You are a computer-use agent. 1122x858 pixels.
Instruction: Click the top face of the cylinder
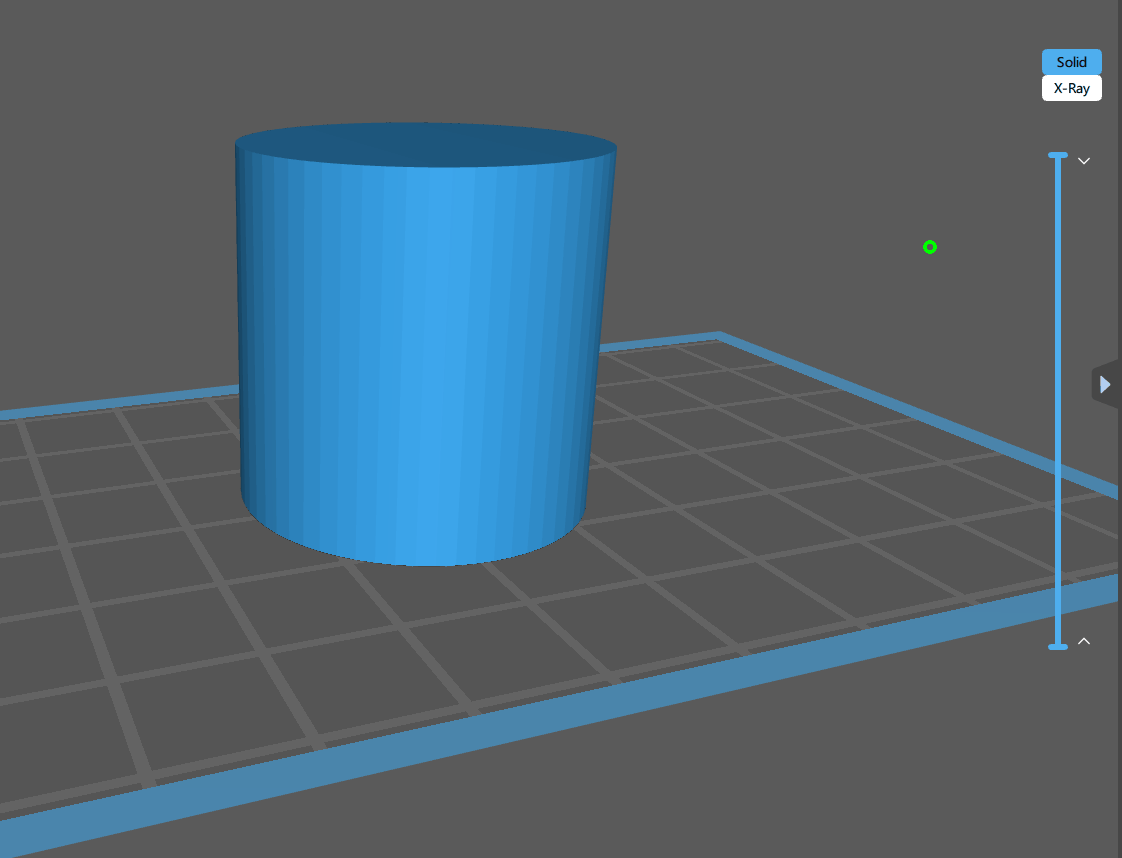[x=425, y=145]
